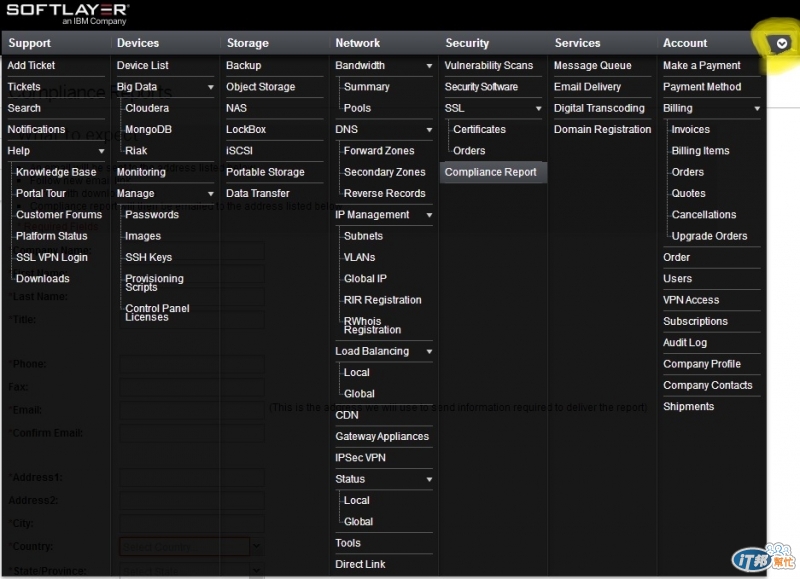The image size is (800, 579).
Task: Open Gateway Appliances
Action: [382, 437]
